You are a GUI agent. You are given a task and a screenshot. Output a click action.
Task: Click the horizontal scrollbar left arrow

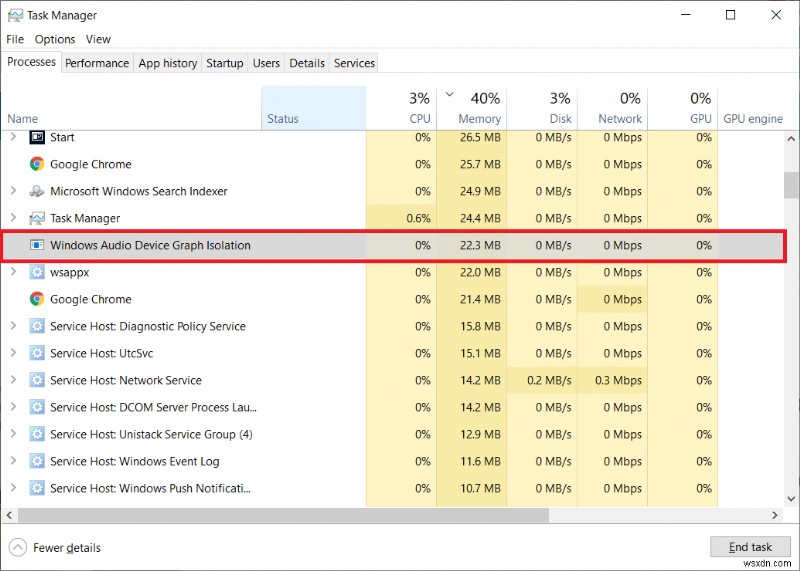pos(9,515)
